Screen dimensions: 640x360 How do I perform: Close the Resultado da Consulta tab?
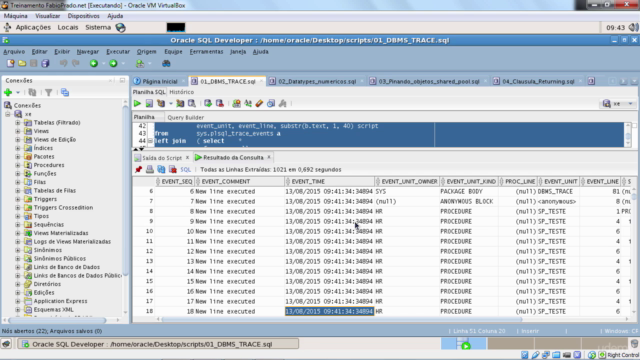pyautogui.click(x=269, y=157)
